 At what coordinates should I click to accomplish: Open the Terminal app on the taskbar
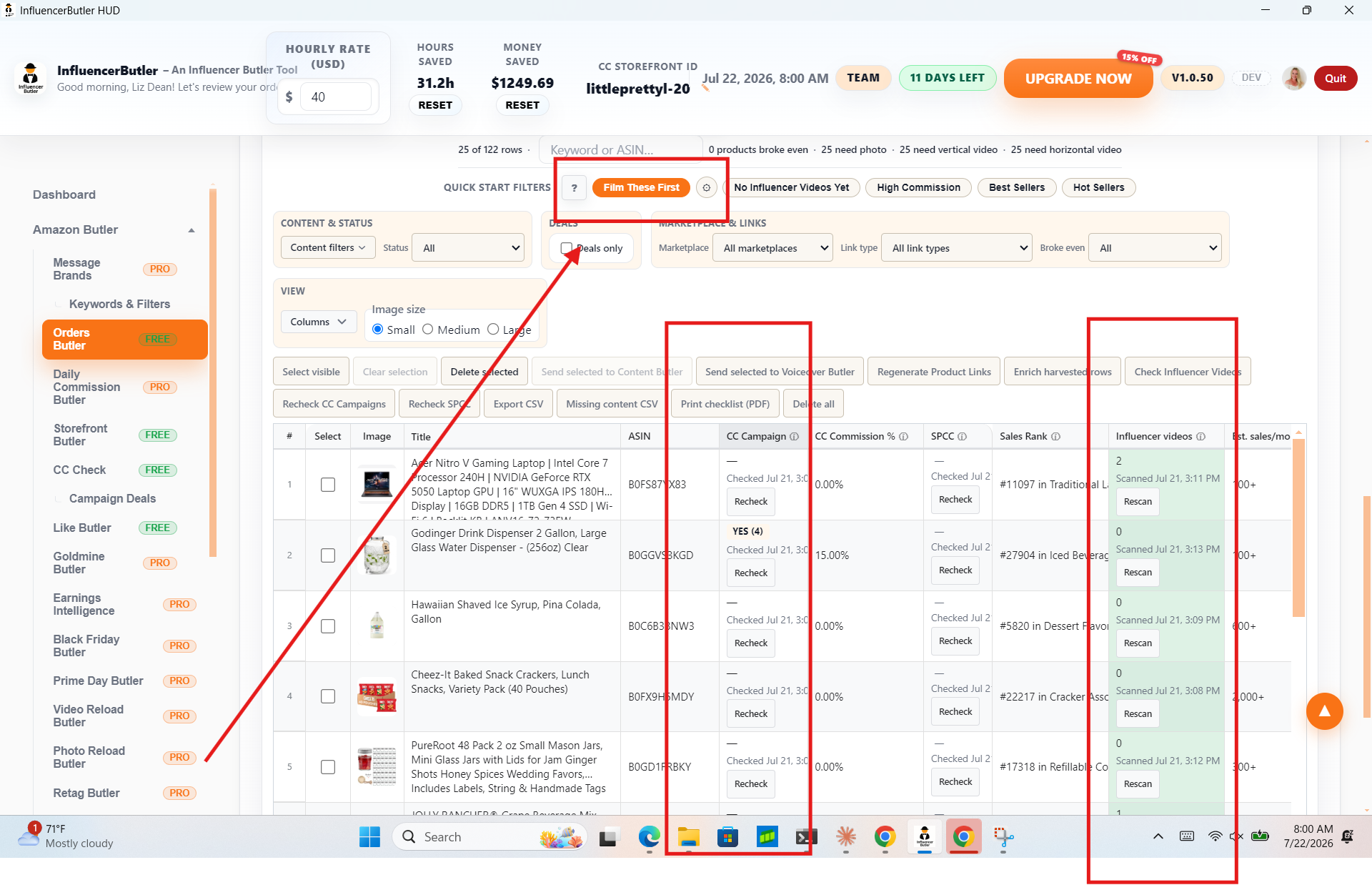coord(806,836)
